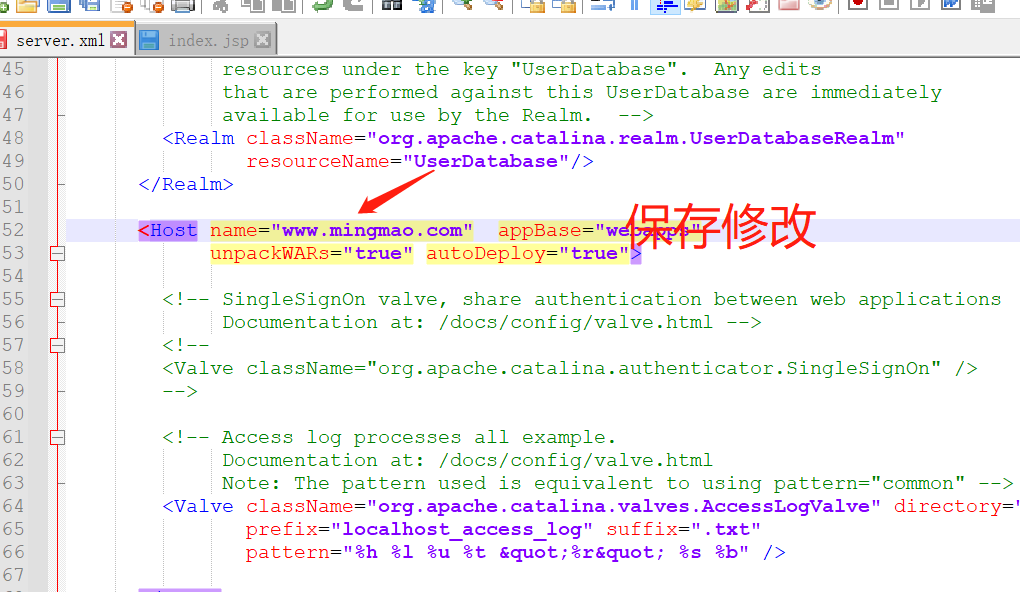The width and height of the screenshot is (1020, 592).
Task: Collapse the fold marker at line 57
Action: click(57, 345)
